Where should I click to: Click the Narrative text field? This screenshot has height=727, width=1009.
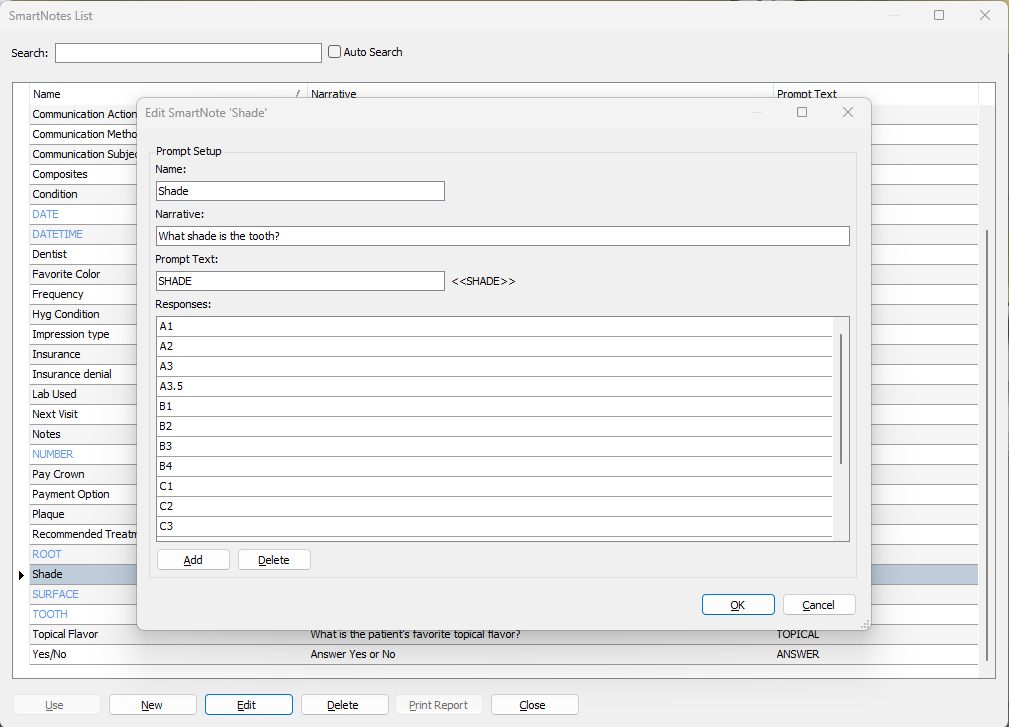coord(503,236)
